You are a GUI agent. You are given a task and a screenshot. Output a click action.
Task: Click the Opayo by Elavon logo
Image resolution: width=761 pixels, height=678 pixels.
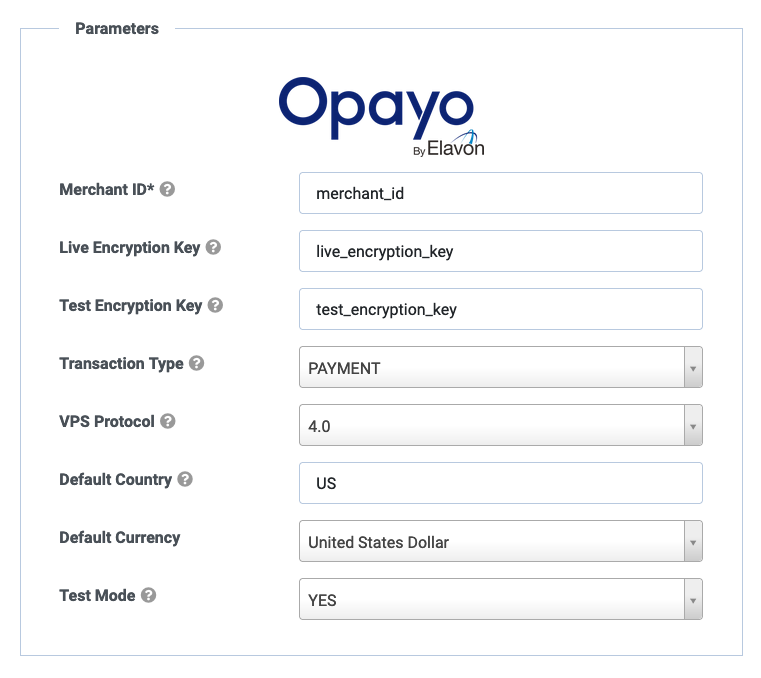tap(380, 116)
